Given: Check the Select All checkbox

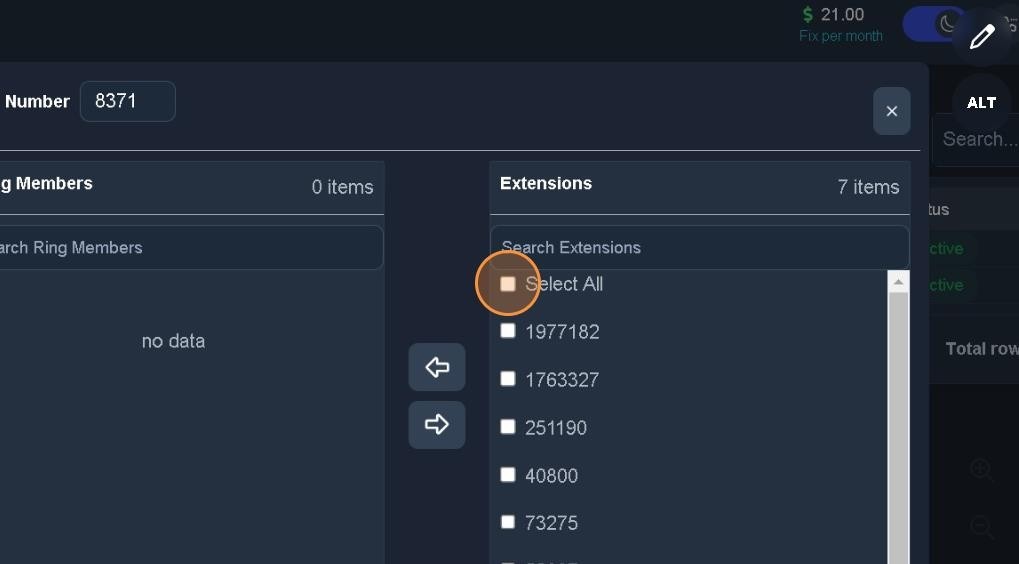Looking at the screenshot, I should (508, 284).
